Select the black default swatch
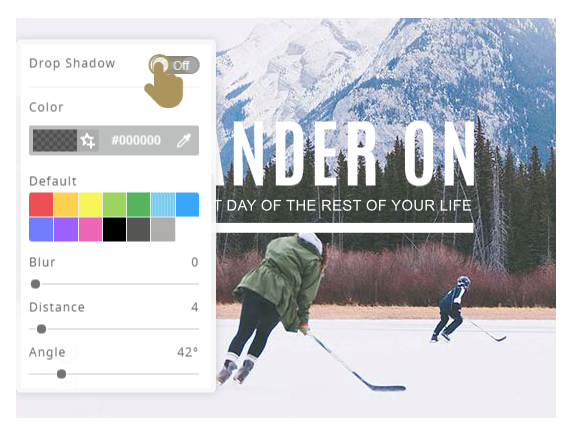This screenshot has width=568, height=432. pyautogui.click(x=114, y=229)
